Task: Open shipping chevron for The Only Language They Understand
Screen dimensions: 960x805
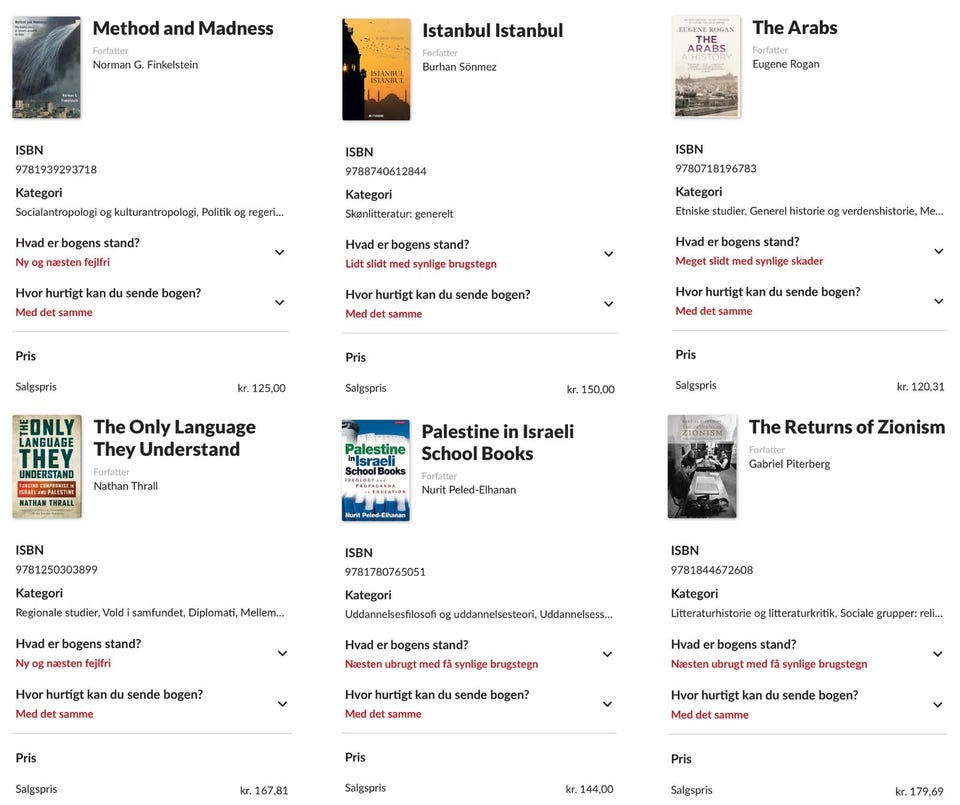Action: click(x=282, y=704)
